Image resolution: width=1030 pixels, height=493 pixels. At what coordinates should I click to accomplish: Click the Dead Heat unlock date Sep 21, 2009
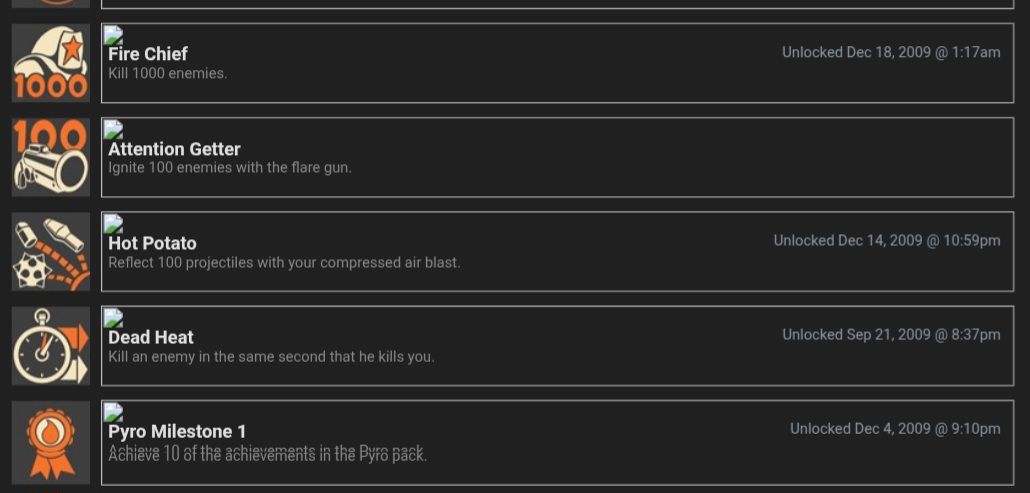[x=890, y=334]
